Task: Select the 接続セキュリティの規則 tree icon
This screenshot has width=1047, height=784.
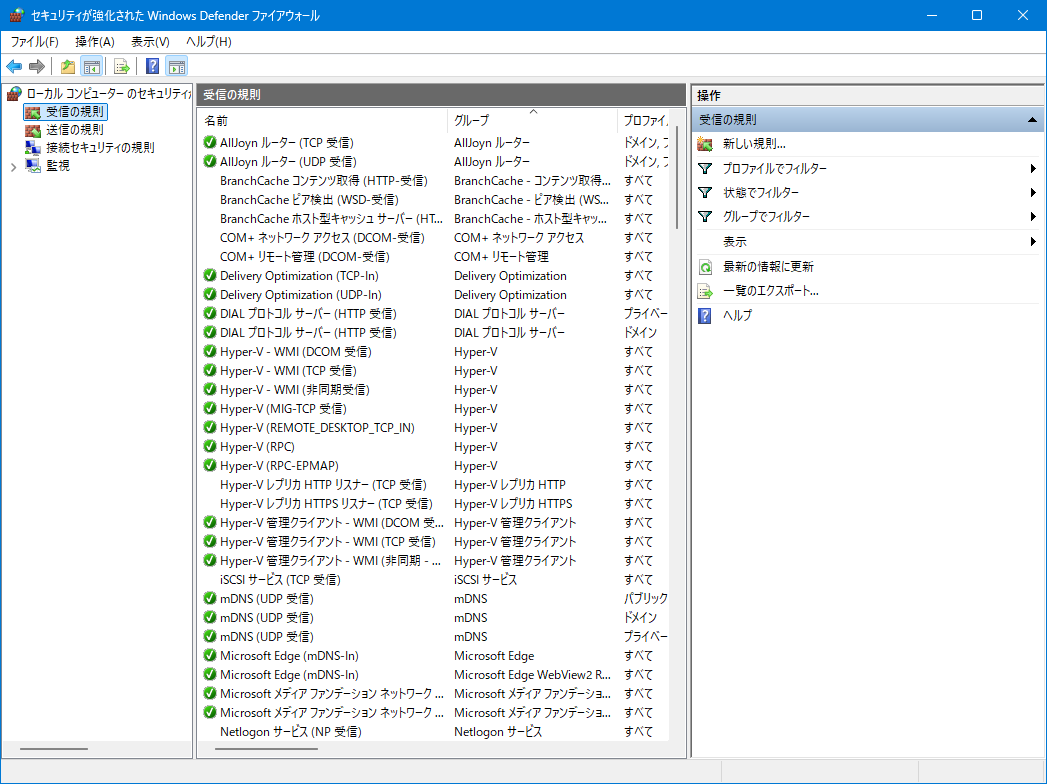Action: pyautogui.click(x=33, y=148)
